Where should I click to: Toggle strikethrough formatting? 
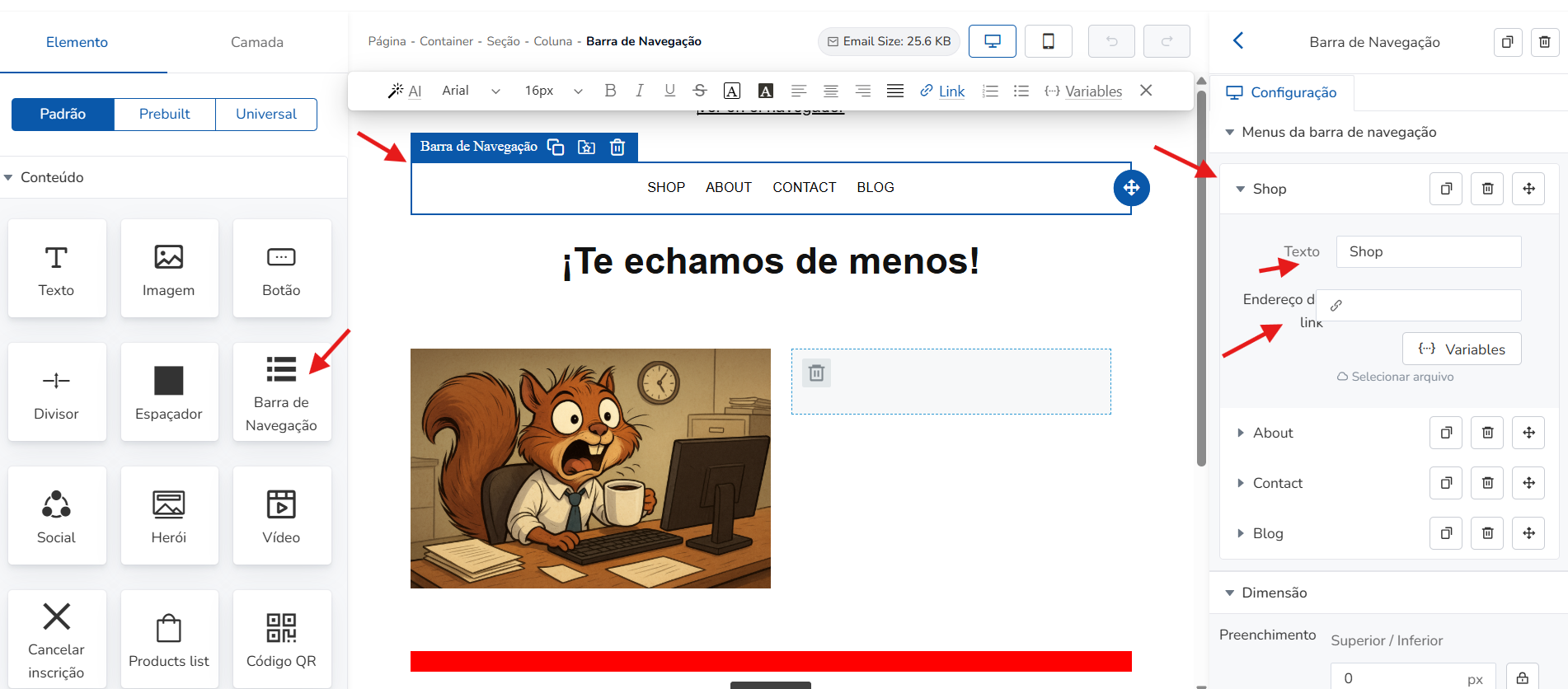coord(700,91)
